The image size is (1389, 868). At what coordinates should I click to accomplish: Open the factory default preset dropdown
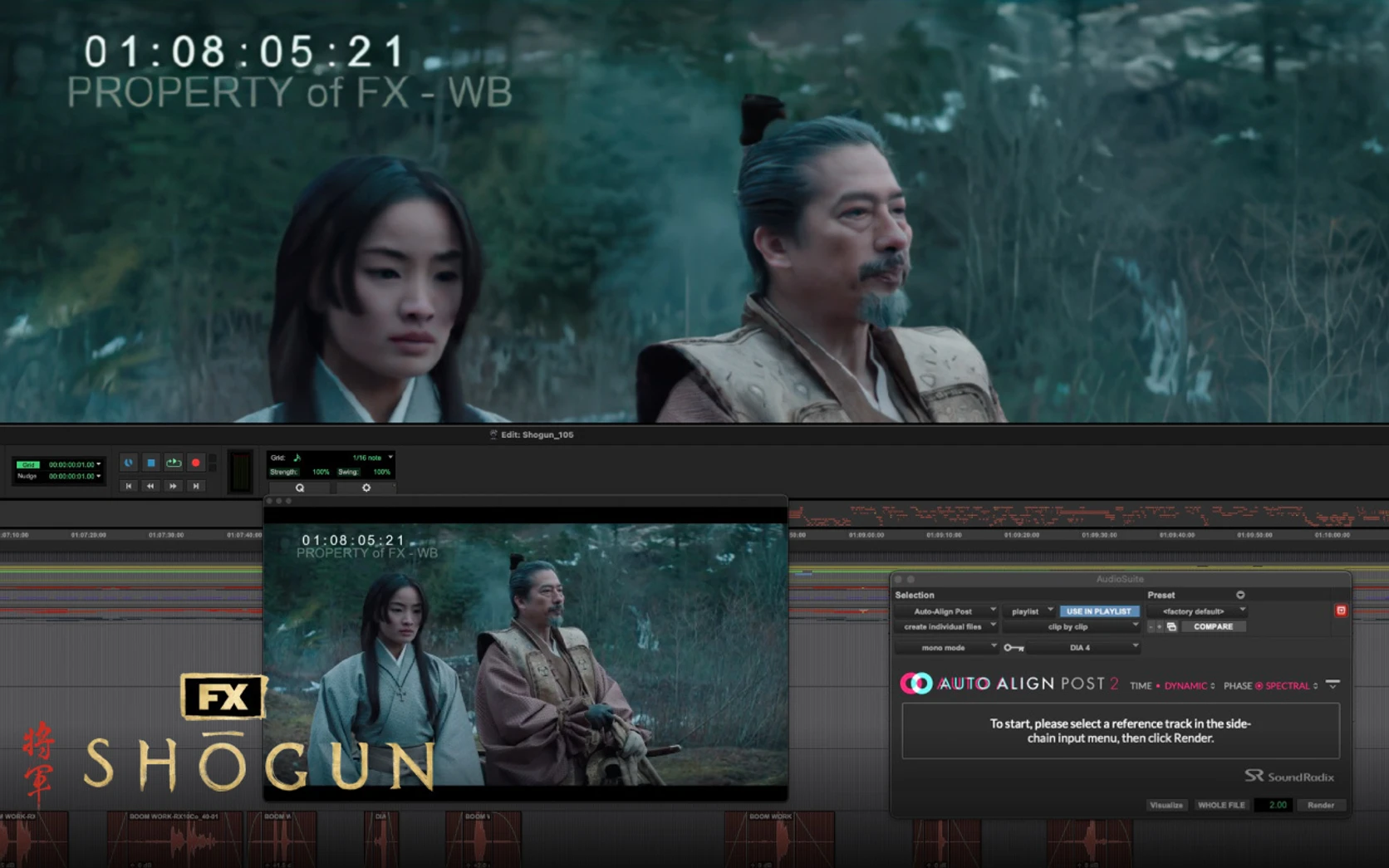pos(1197,611)
